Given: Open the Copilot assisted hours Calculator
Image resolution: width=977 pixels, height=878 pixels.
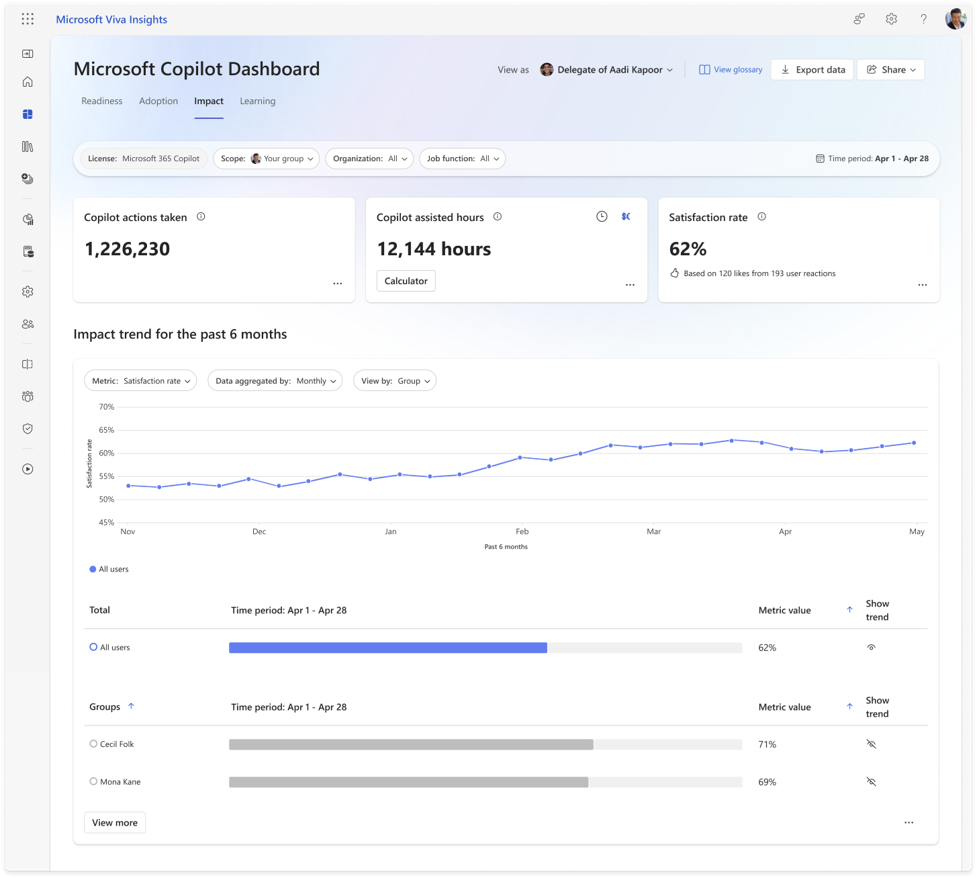Looking at the screenshot, I should coord(405,281).
